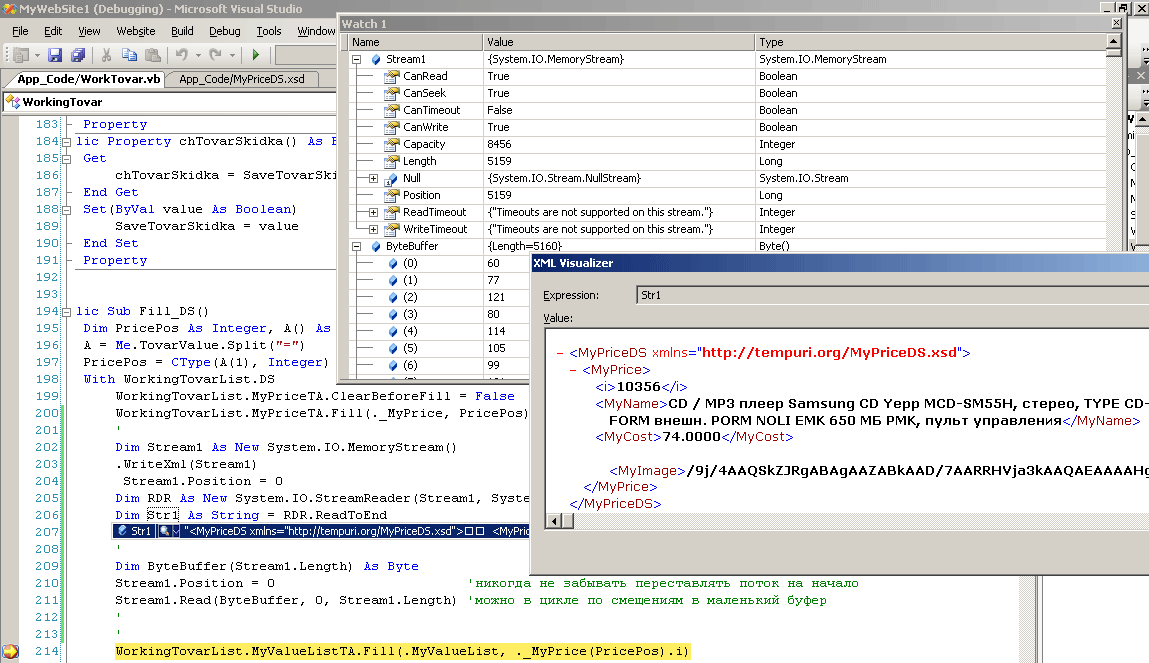Open the Build menu
Image resolution: width=1149 pixels, height=663 pixels.
pyautogui.click(x=182, y=31)
